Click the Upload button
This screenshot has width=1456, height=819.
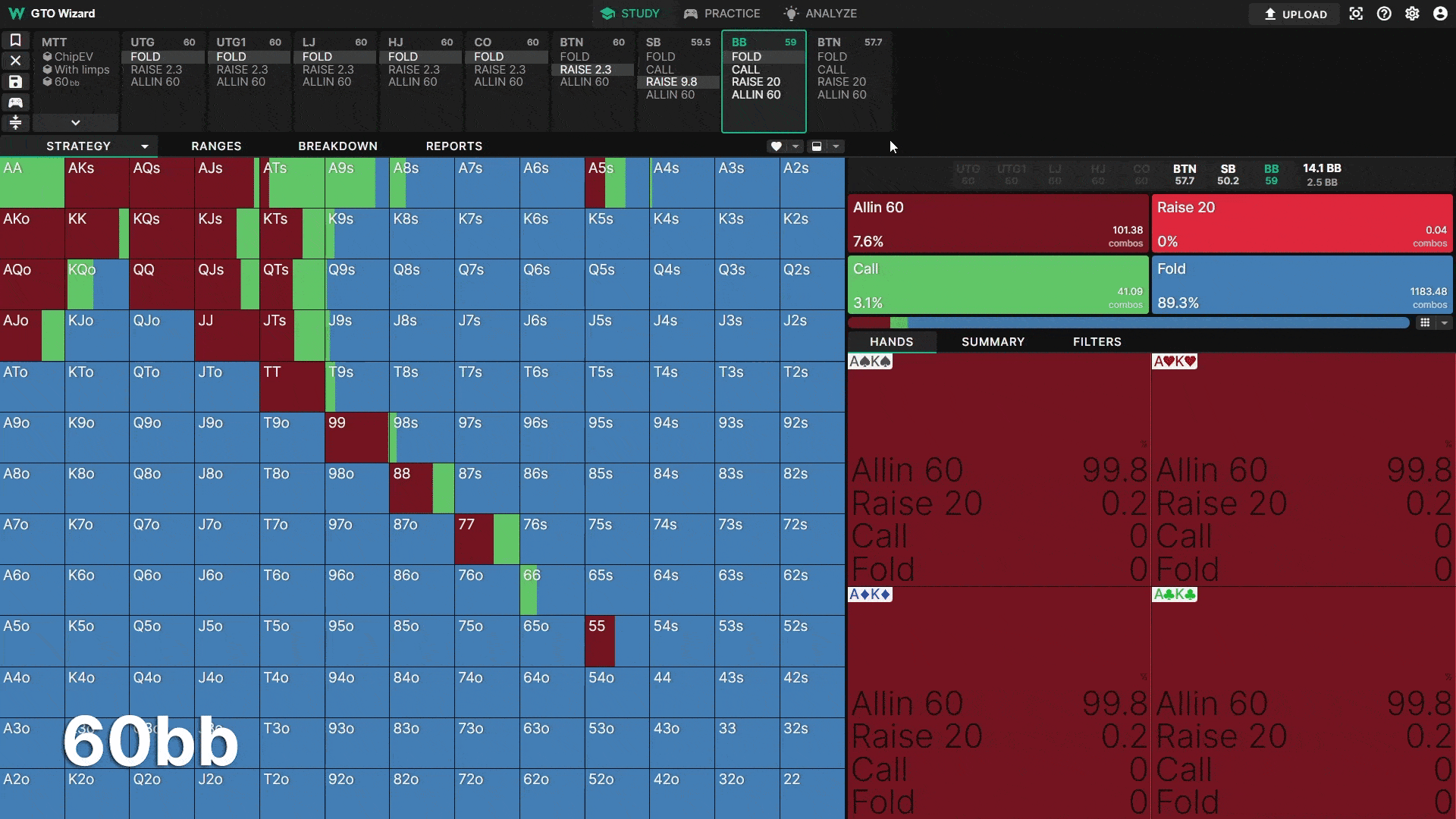(x=1295, y=14)
